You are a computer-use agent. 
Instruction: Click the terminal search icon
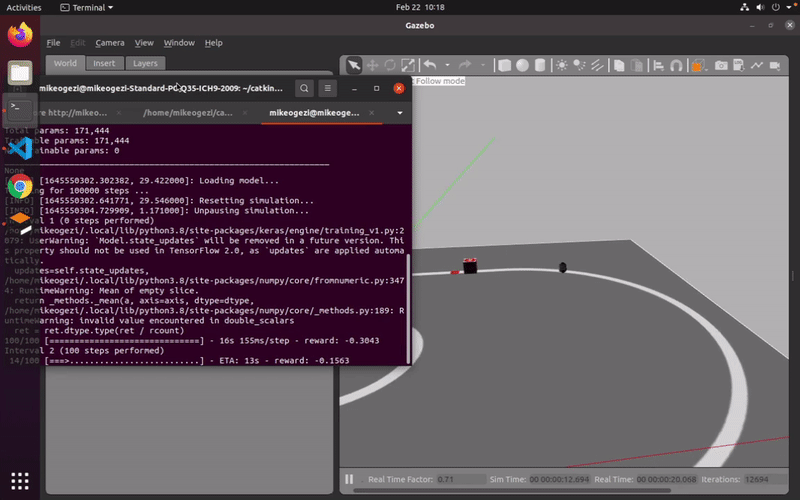click(304, 88)
